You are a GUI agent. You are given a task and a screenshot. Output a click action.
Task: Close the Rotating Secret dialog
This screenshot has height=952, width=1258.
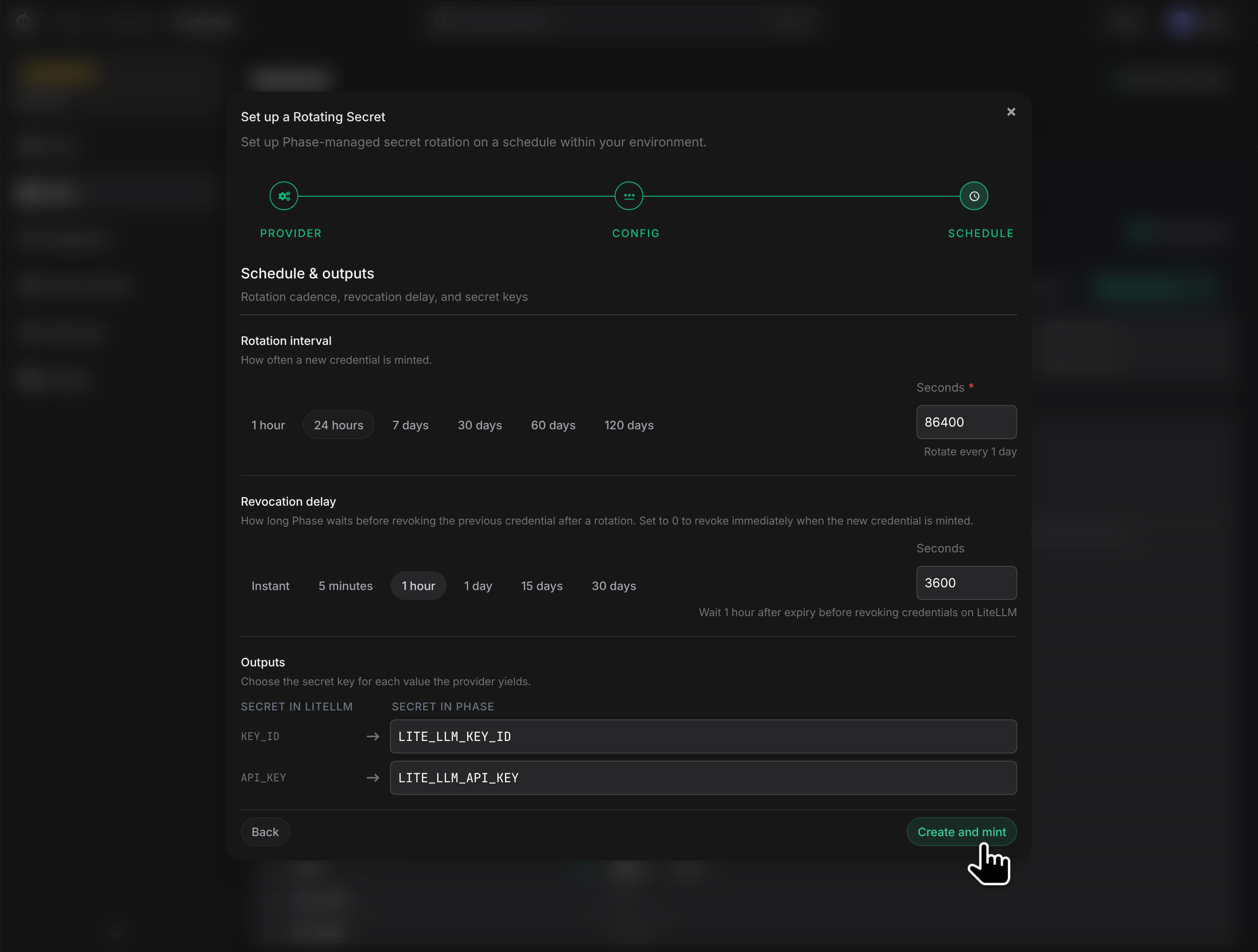(1011, 112)
